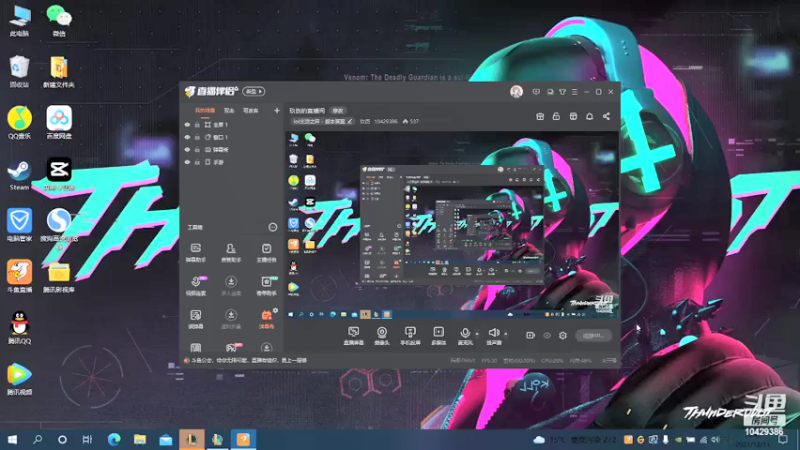The height and width of the screenshot is (450, 800).
Task: Click the store icon beside the bell
Action: (x=573, y=116)
